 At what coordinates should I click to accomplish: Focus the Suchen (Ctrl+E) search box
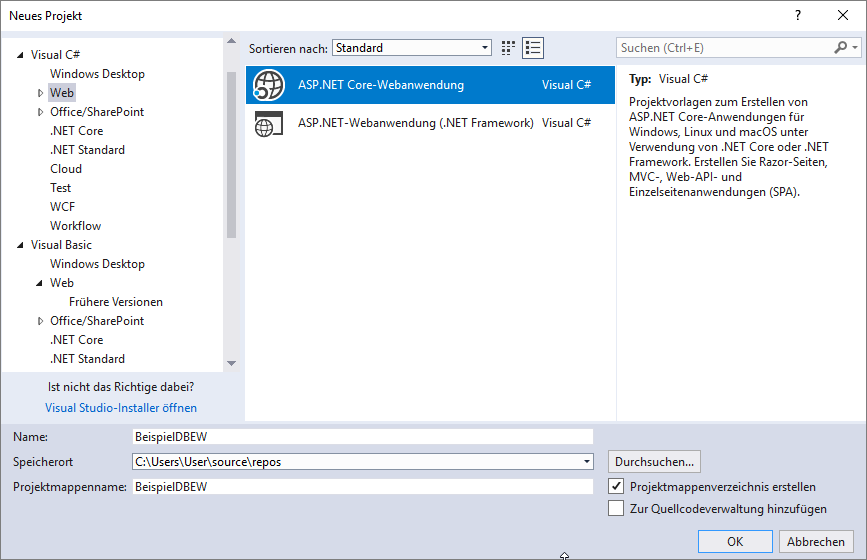point(724,48)
